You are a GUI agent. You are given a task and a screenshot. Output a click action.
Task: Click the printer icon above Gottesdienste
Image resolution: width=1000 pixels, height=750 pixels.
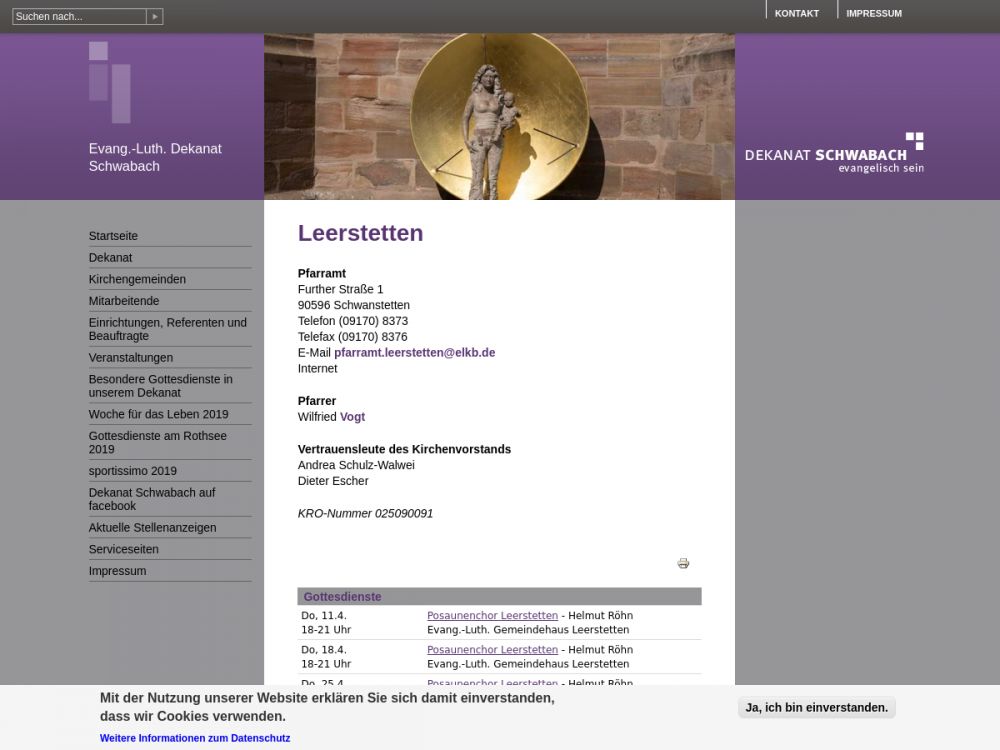click(x=683, y=564)
